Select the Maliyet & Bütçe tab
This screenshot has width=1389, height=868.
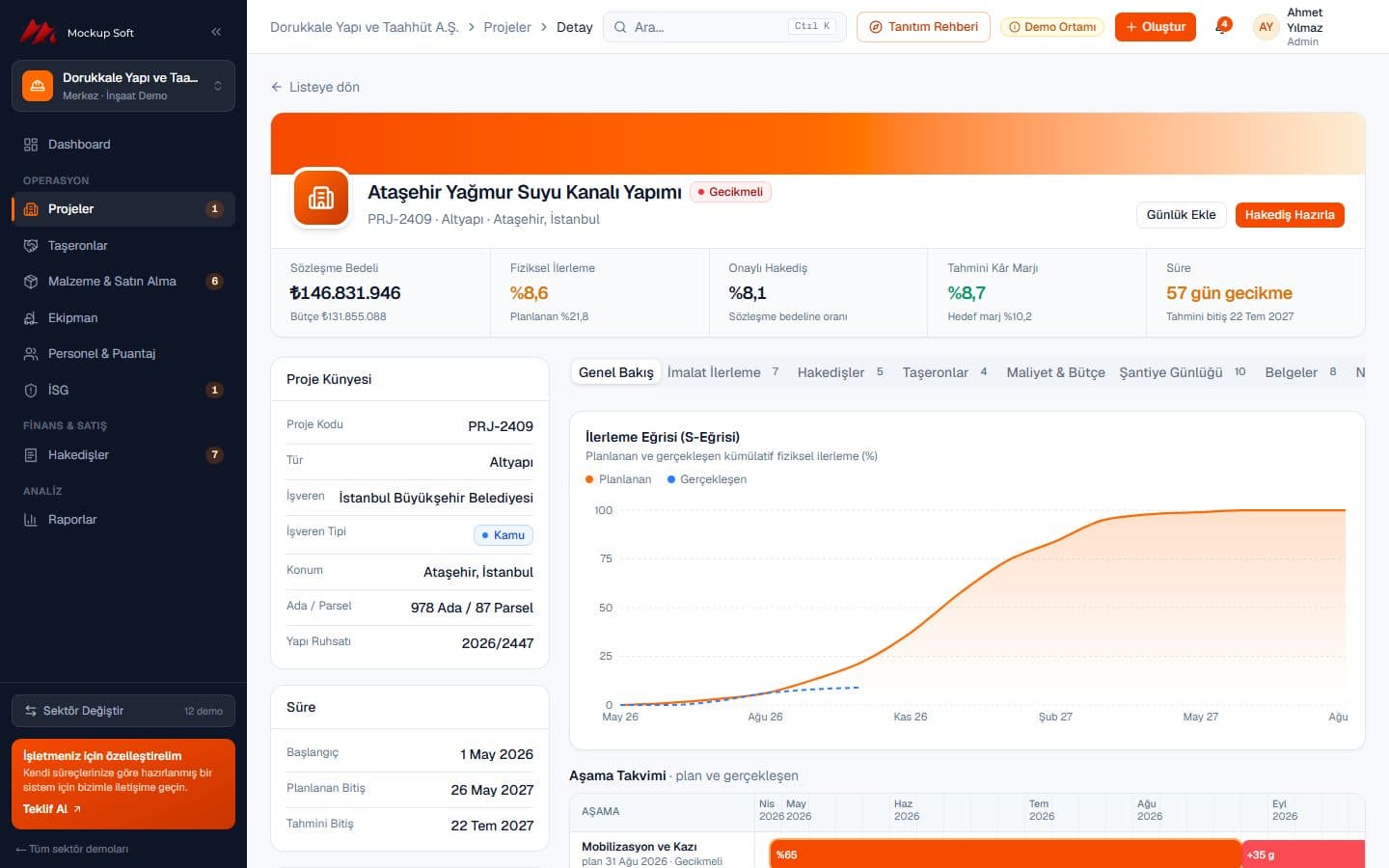click(x=1055, y=372)
